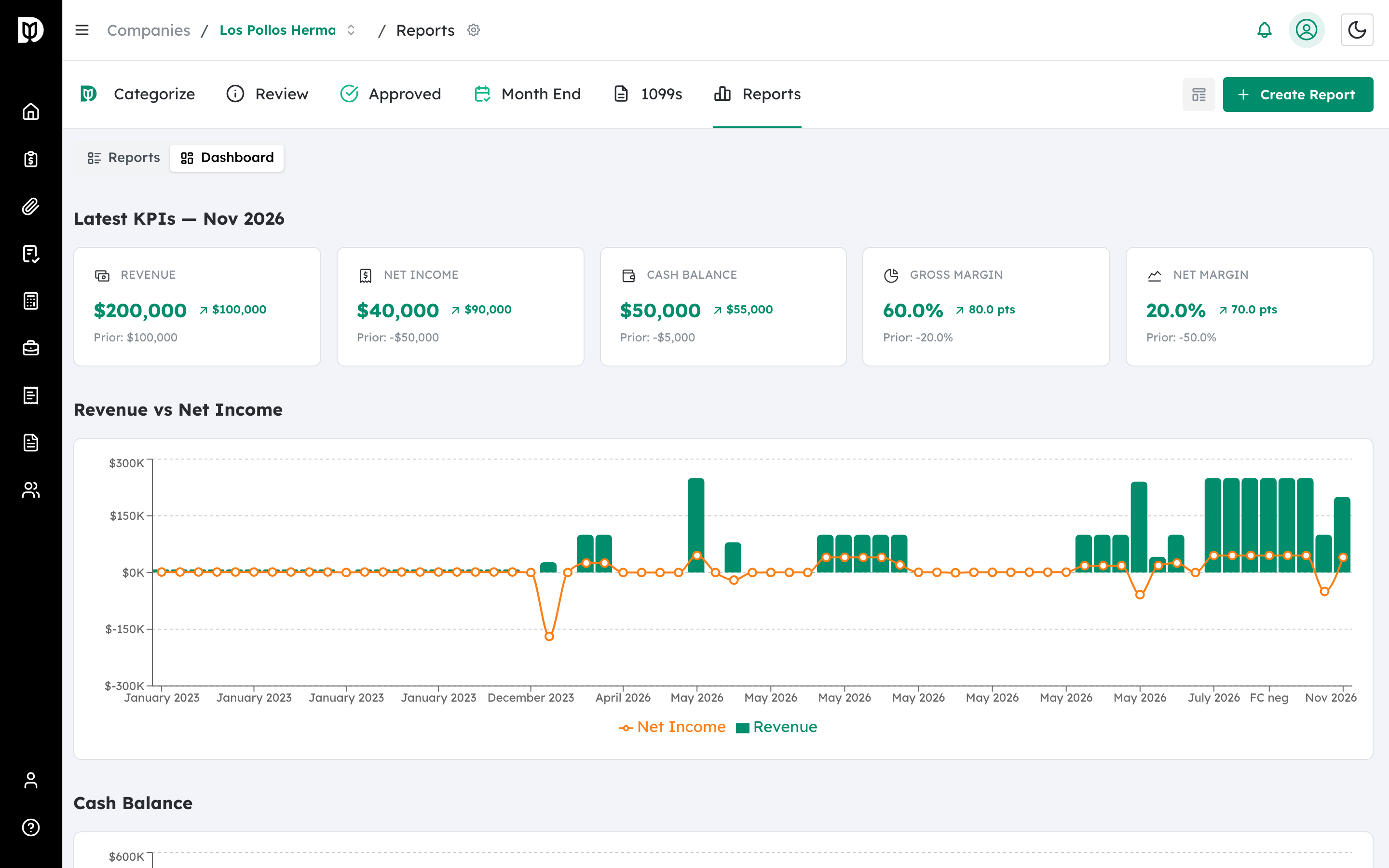Viewport: 1389px width, 868px height.
Task: Open the document sidebar icon
Action: (x=30, y=443)
